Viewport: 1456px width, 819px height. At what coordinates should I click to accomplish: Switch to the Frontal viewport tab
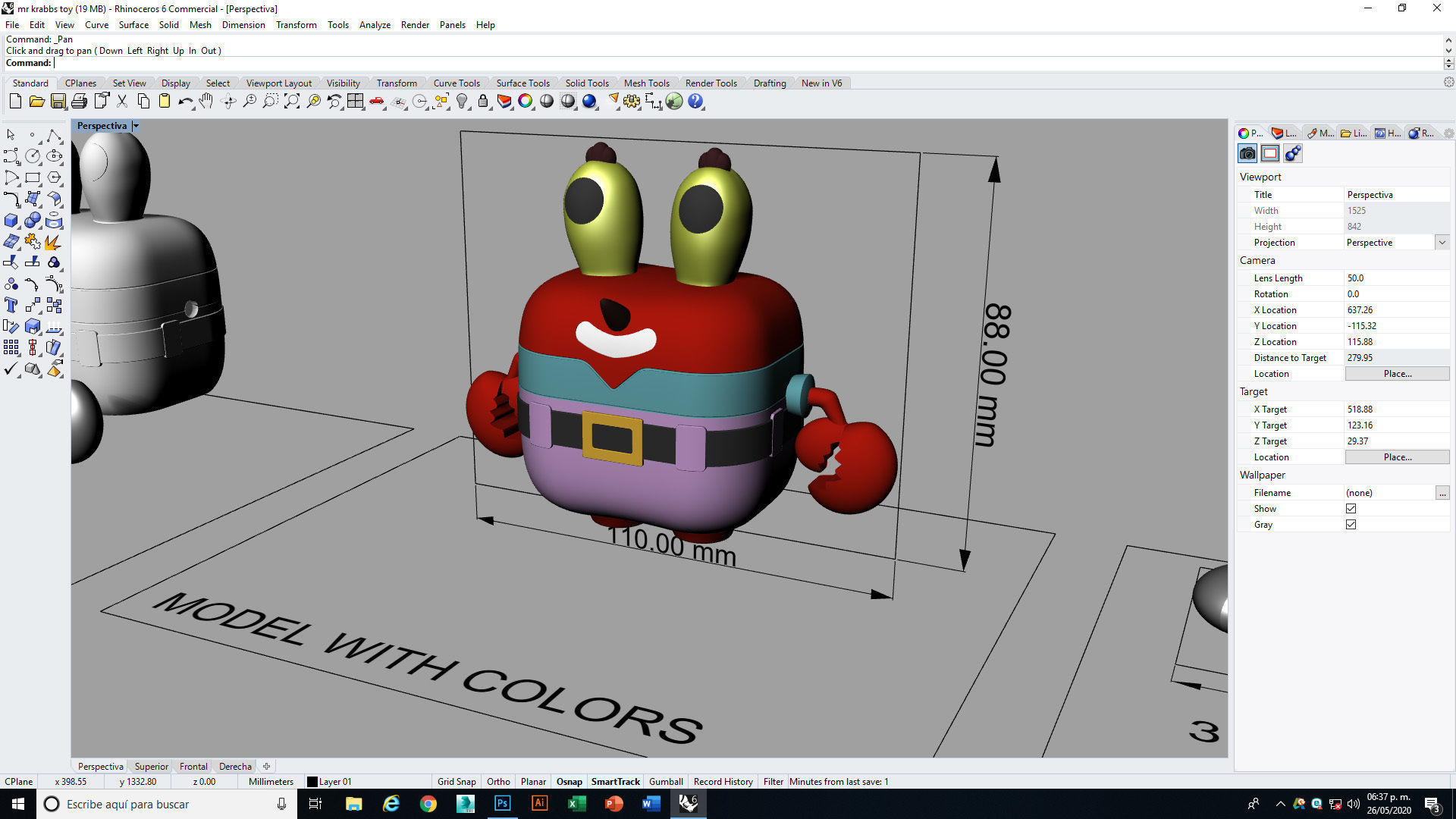click(x=193, y=767)
